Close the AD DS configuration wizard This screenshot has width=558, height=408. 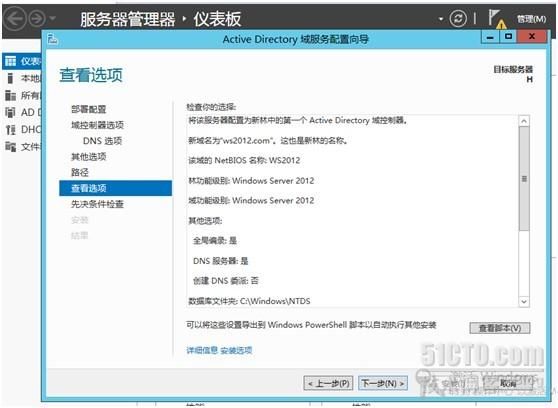click(532, 37)
